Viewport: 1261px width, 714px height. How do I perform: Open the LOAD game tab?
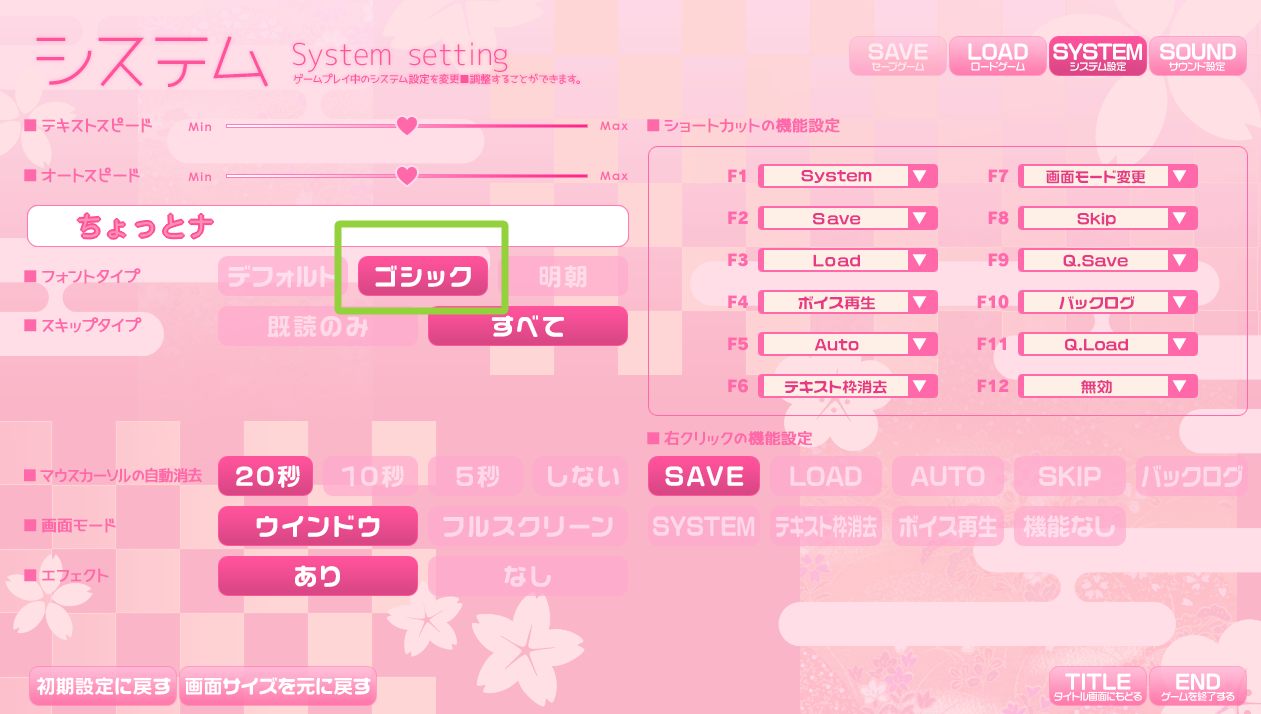[997, 57]
